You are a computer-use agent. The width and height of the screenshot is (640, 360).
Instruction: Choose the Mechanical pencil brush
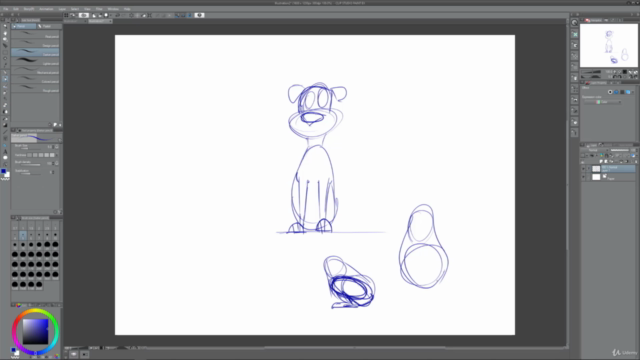[x=35, y=70]
